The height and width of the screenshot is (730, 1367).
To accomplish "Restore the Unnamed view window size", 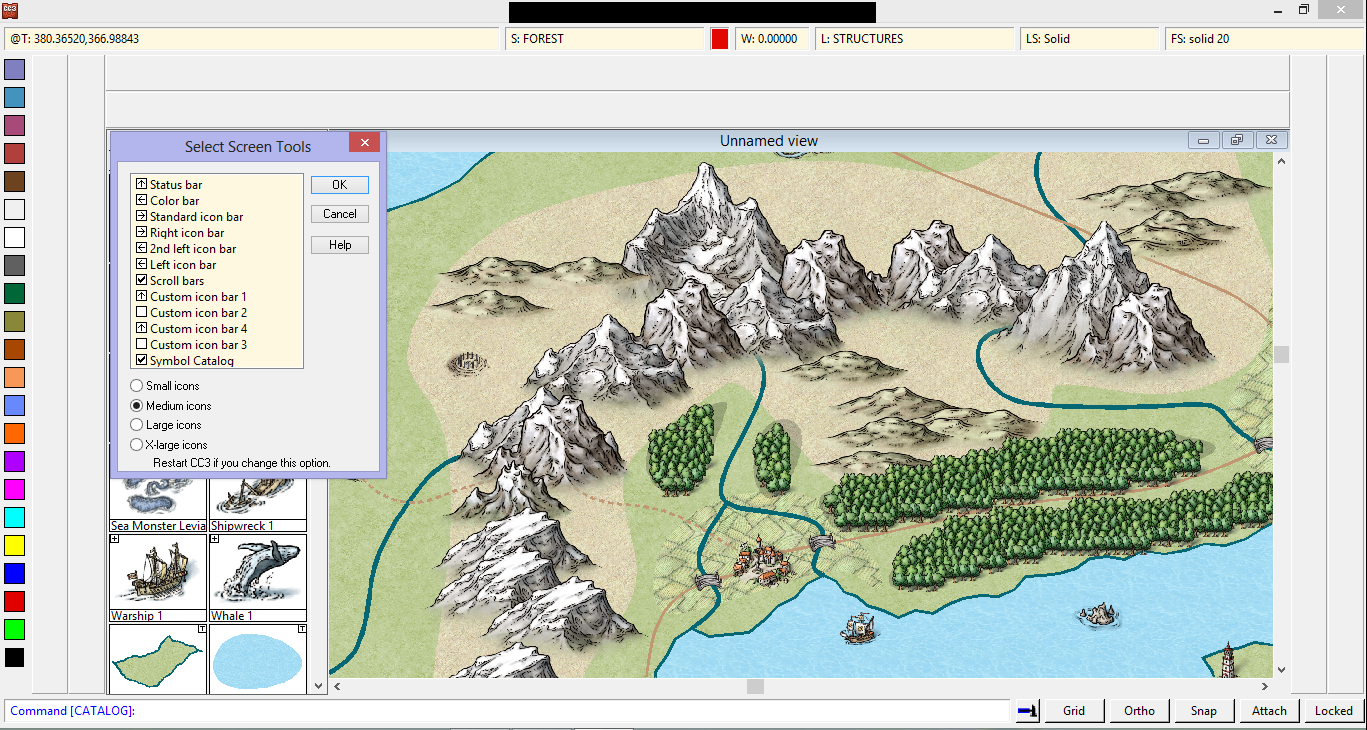I will [1237, 141].
